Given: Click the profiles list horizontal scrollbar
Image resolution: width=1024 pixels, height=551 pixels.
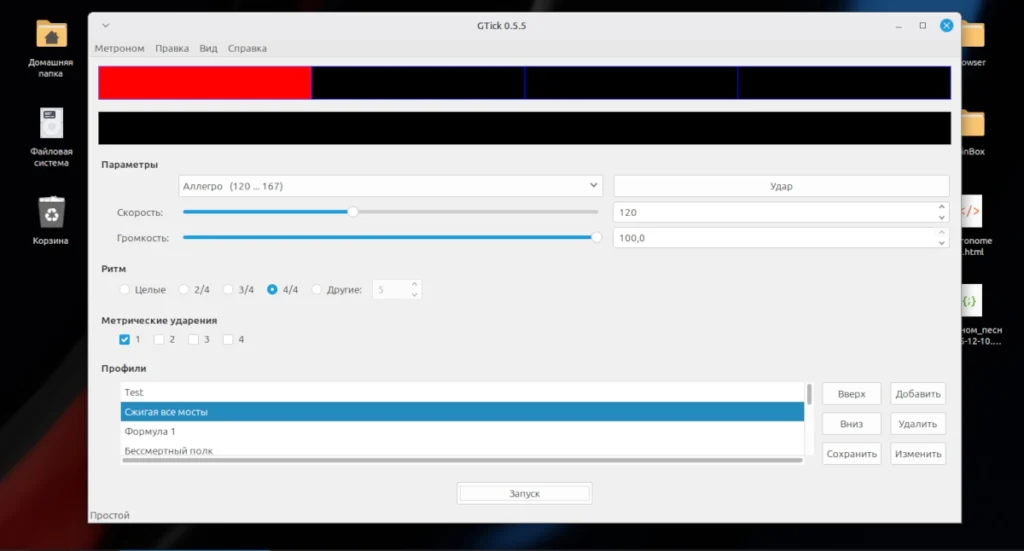Looking at the screenshot, I should click(462, 460).
